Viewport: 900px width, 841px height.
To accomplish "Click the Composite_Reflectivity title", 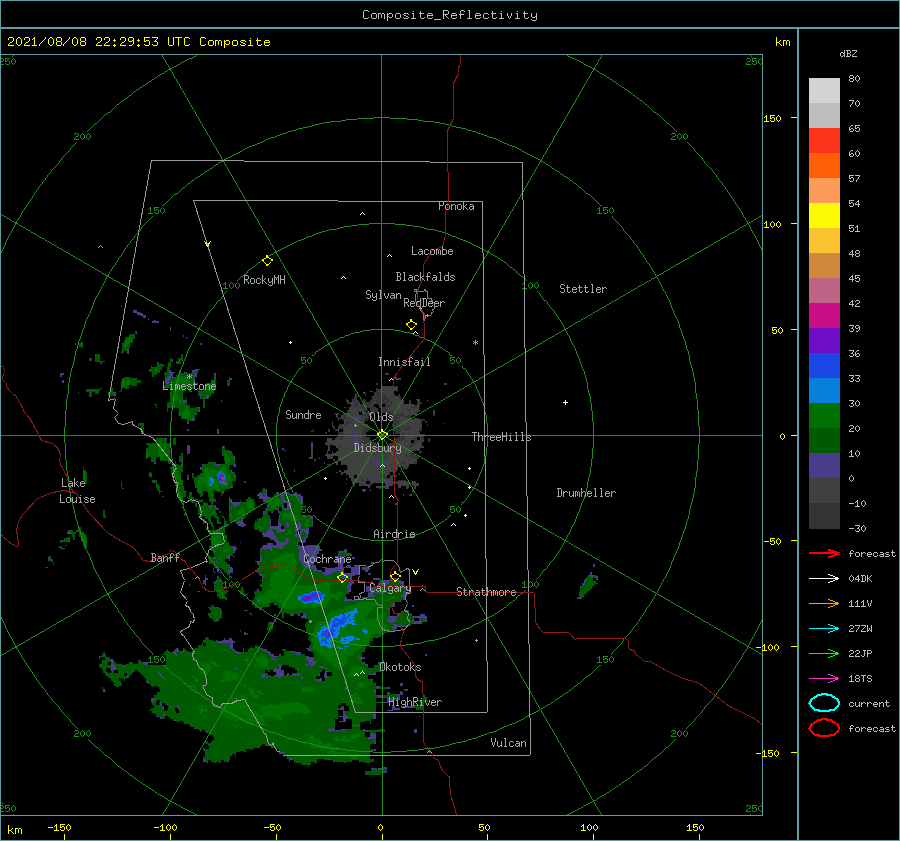I will pyautogui.click(x=449, y=15).
